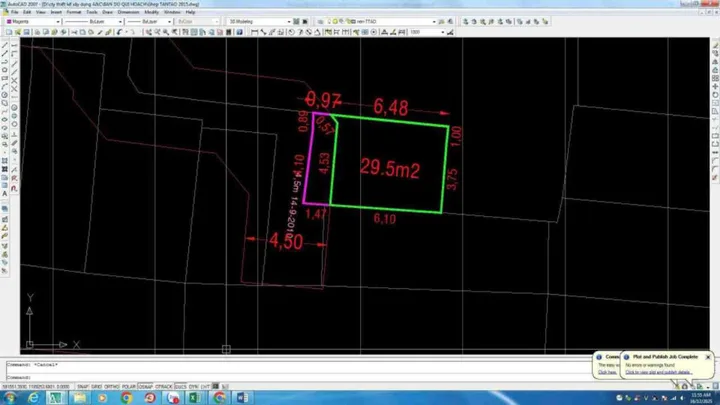Open the layer name dropdown list
Image resolution: width=720 pixels, height=405 pixels.
pos(382,22)
